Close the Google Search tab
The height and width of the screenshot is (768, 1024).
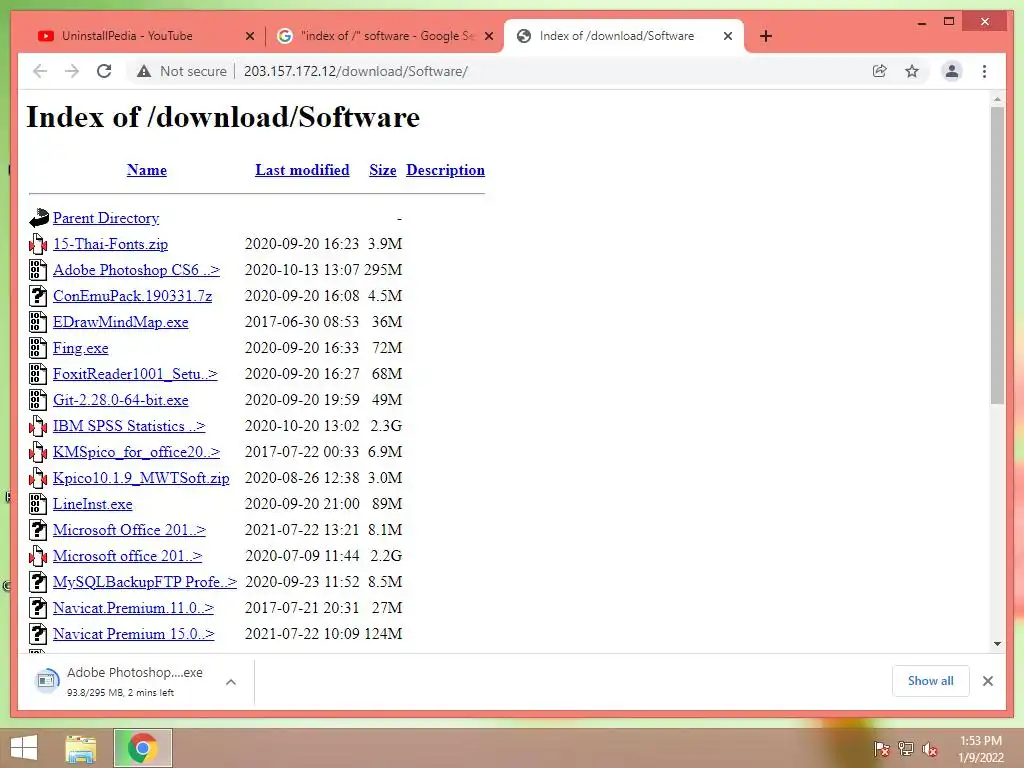[488, 36]
